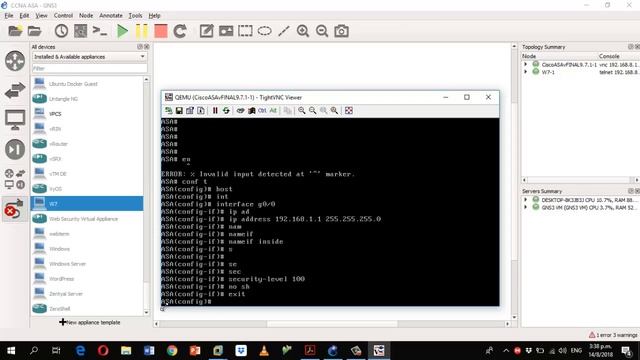Activate the add a link cable tool
Image resolution: width=640 pixels, height=360 pixels.
coord(14,209)
